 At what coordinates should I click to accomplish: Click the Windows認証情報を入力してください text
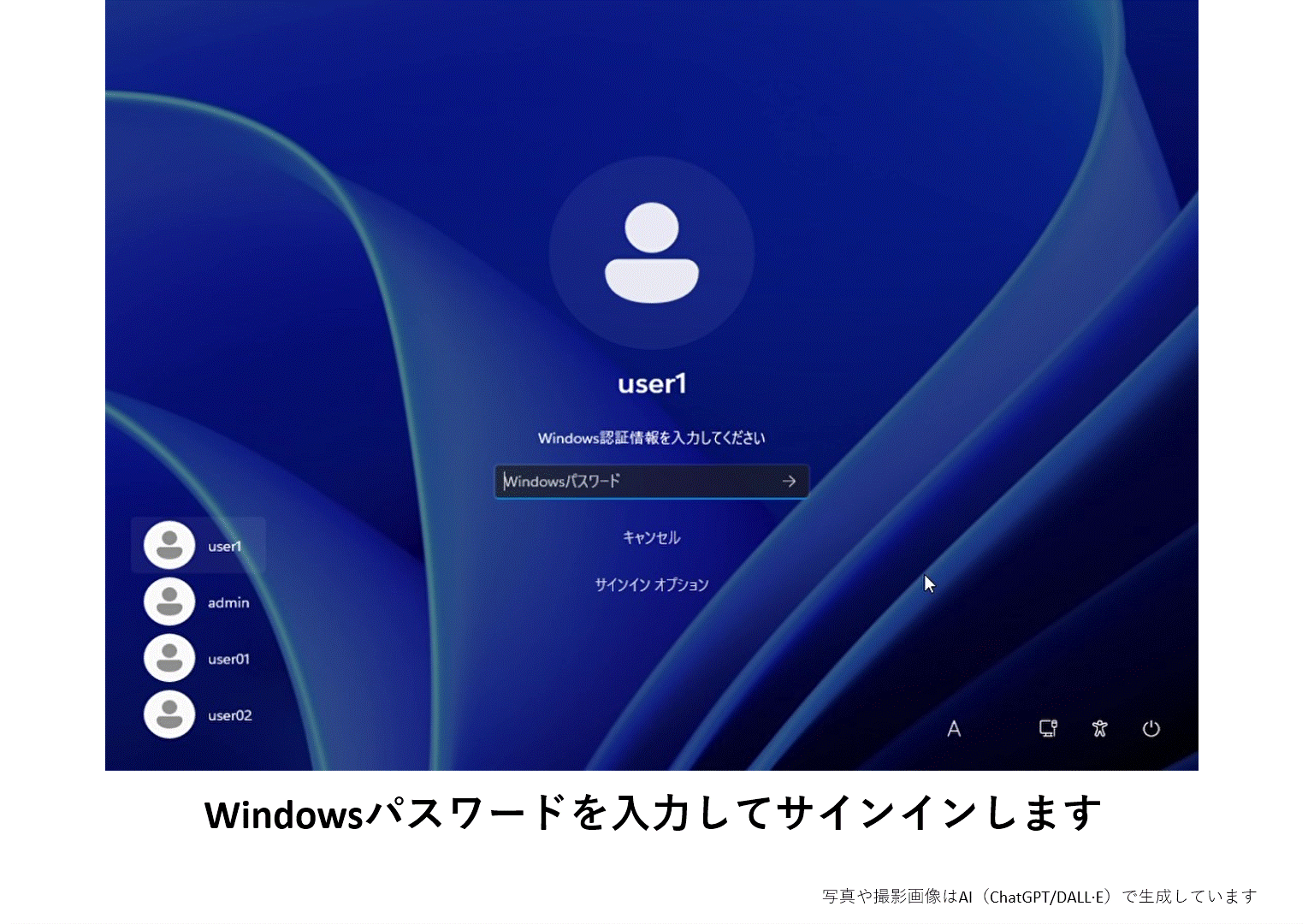click(x=652, y=438)
